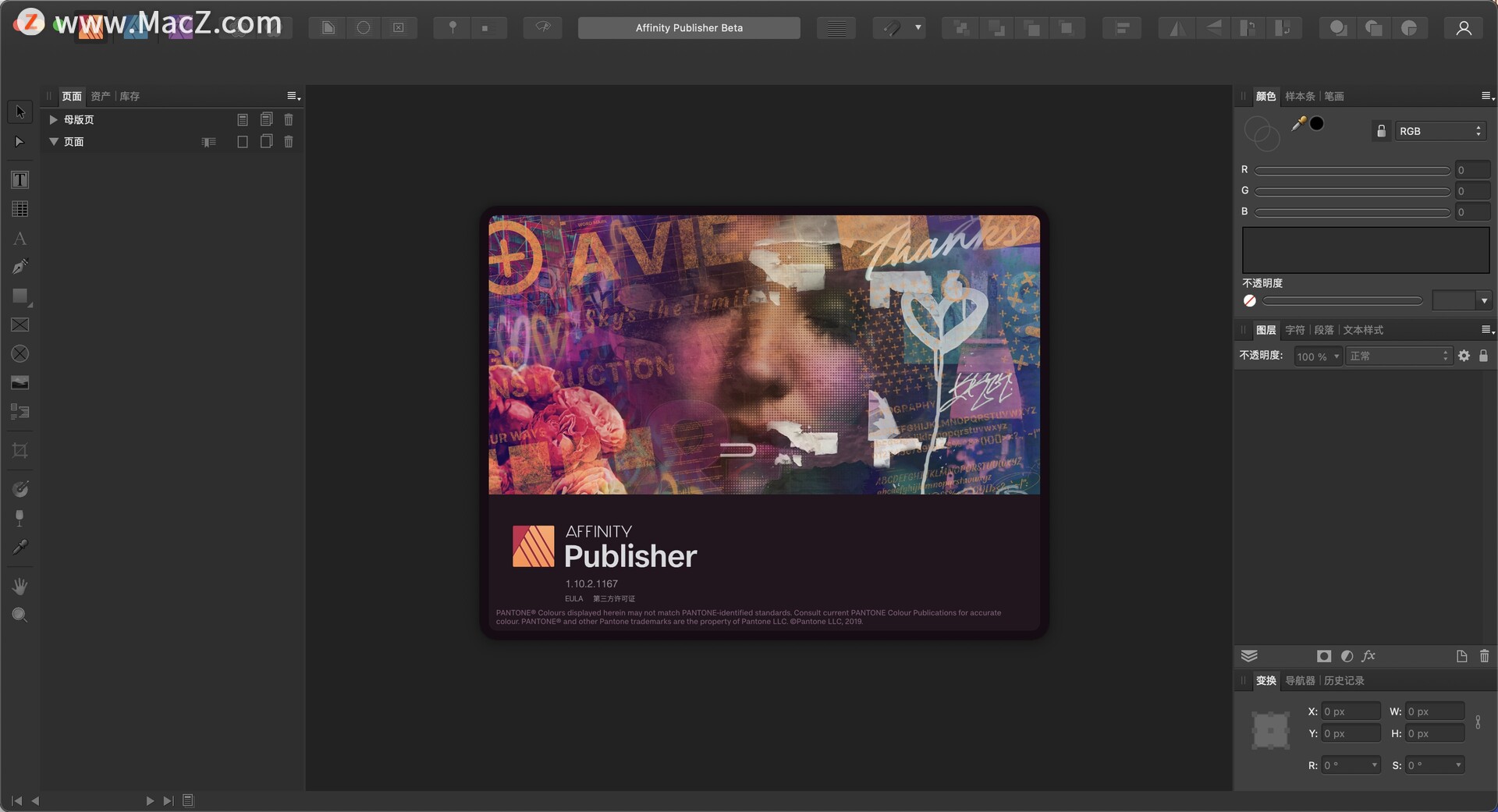This screenshot has height=812, width=1498.
Task: Click the eyedropper in the colour panel
Action: pos(1298,123)
